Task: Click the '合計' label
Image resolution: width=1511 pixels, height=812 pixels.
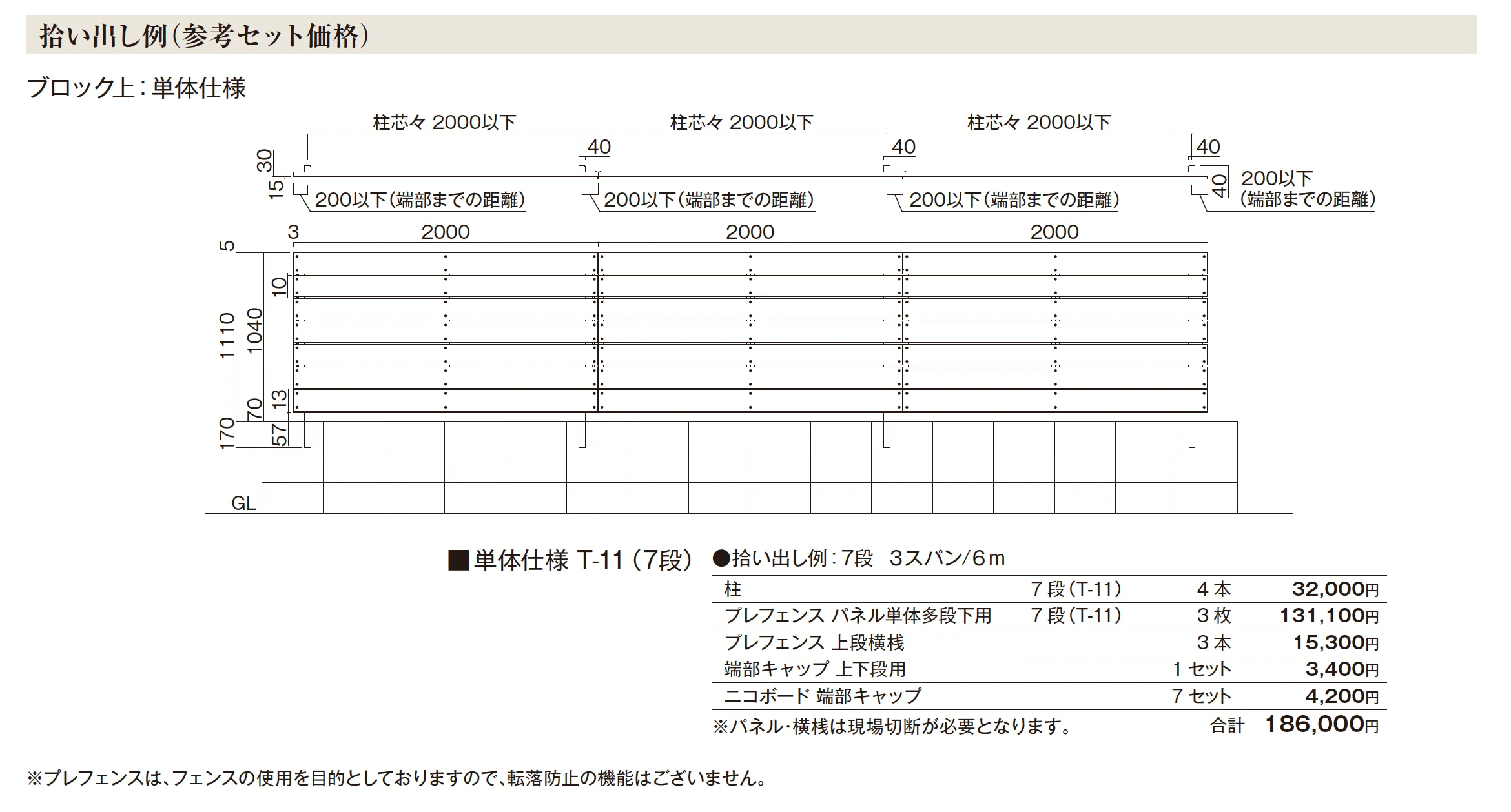Action: [1227, 726]
